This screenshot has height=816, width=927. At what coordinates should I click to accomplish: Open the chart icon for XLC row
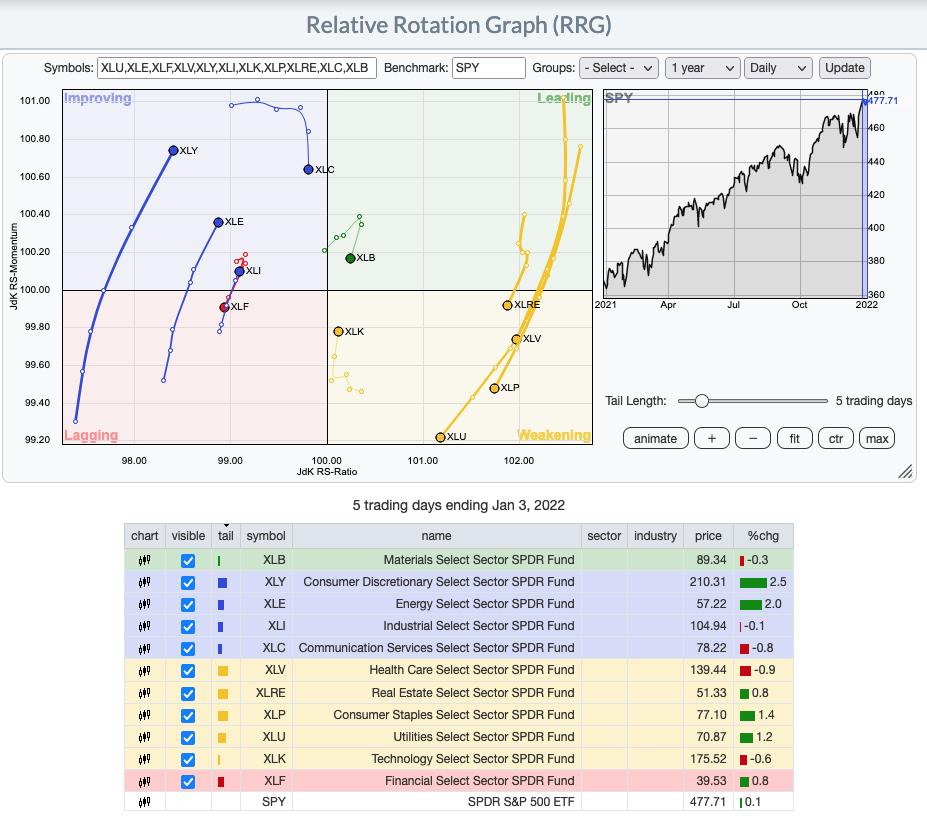coord(145,649)
